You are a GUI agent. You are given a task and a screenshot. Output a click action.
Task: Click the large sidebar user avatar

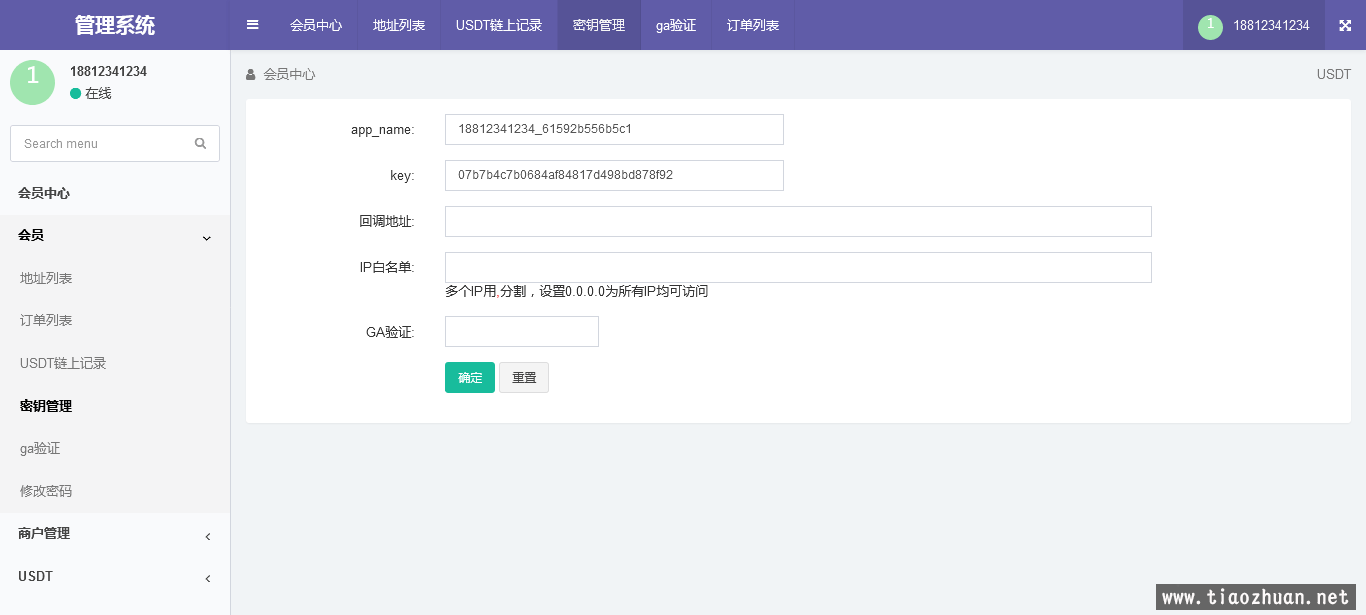pos(32,82)
